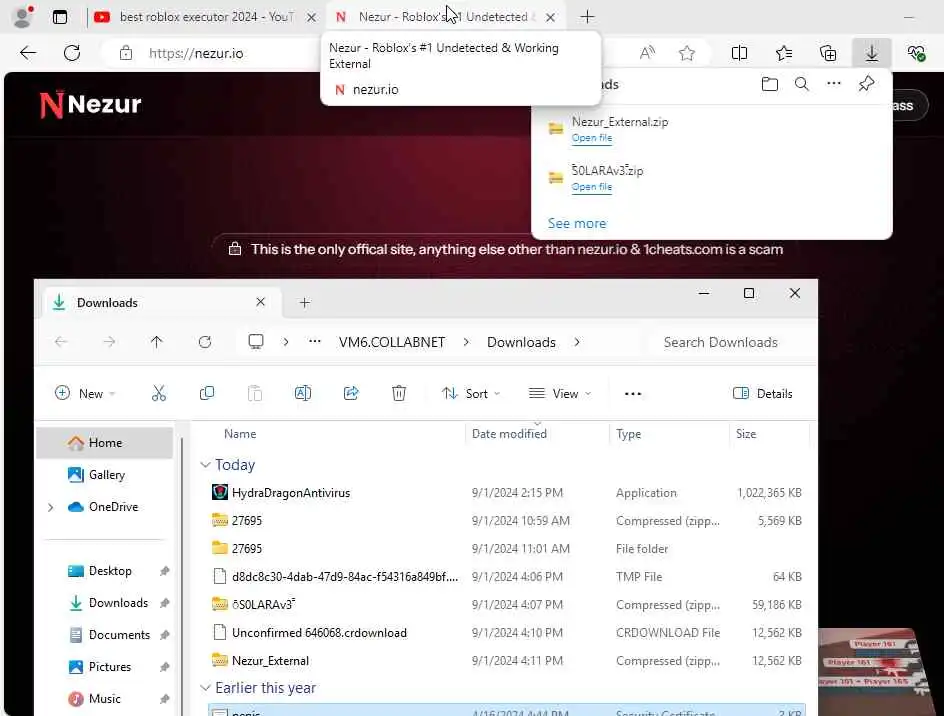Toggle the Details pane

click(763, 393)
